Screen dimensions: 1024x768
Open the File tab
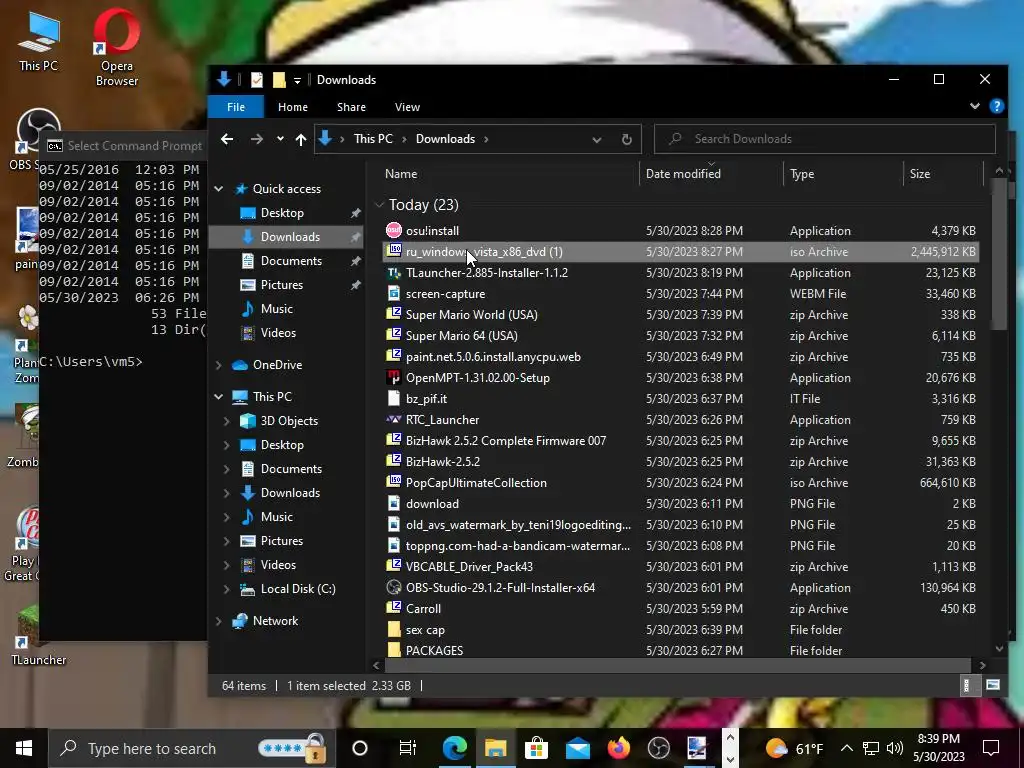[x=236, y=107]
